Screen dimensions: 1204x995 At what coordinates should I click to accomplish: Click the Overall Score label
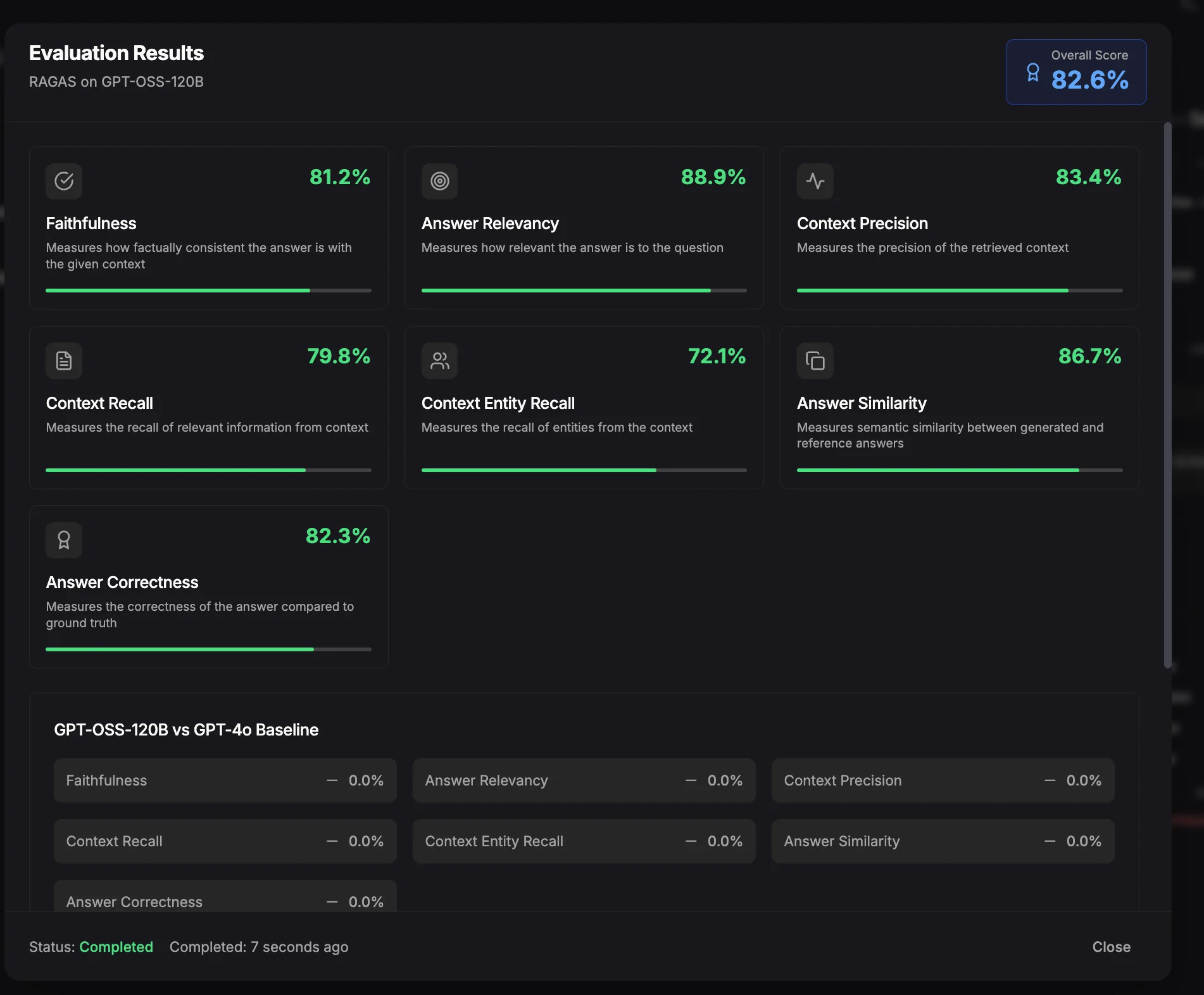(x=1089, y=55)
